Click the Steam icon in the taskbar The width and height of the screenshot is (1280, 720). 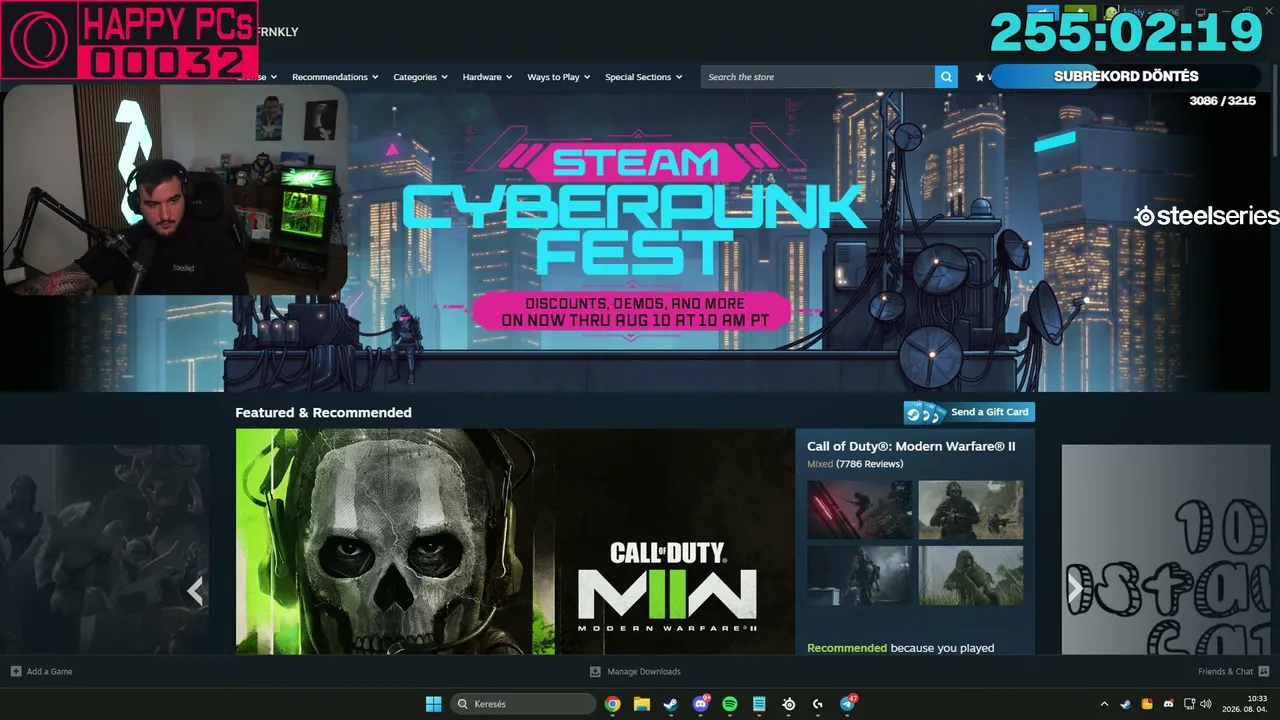[x=671, y=704]
